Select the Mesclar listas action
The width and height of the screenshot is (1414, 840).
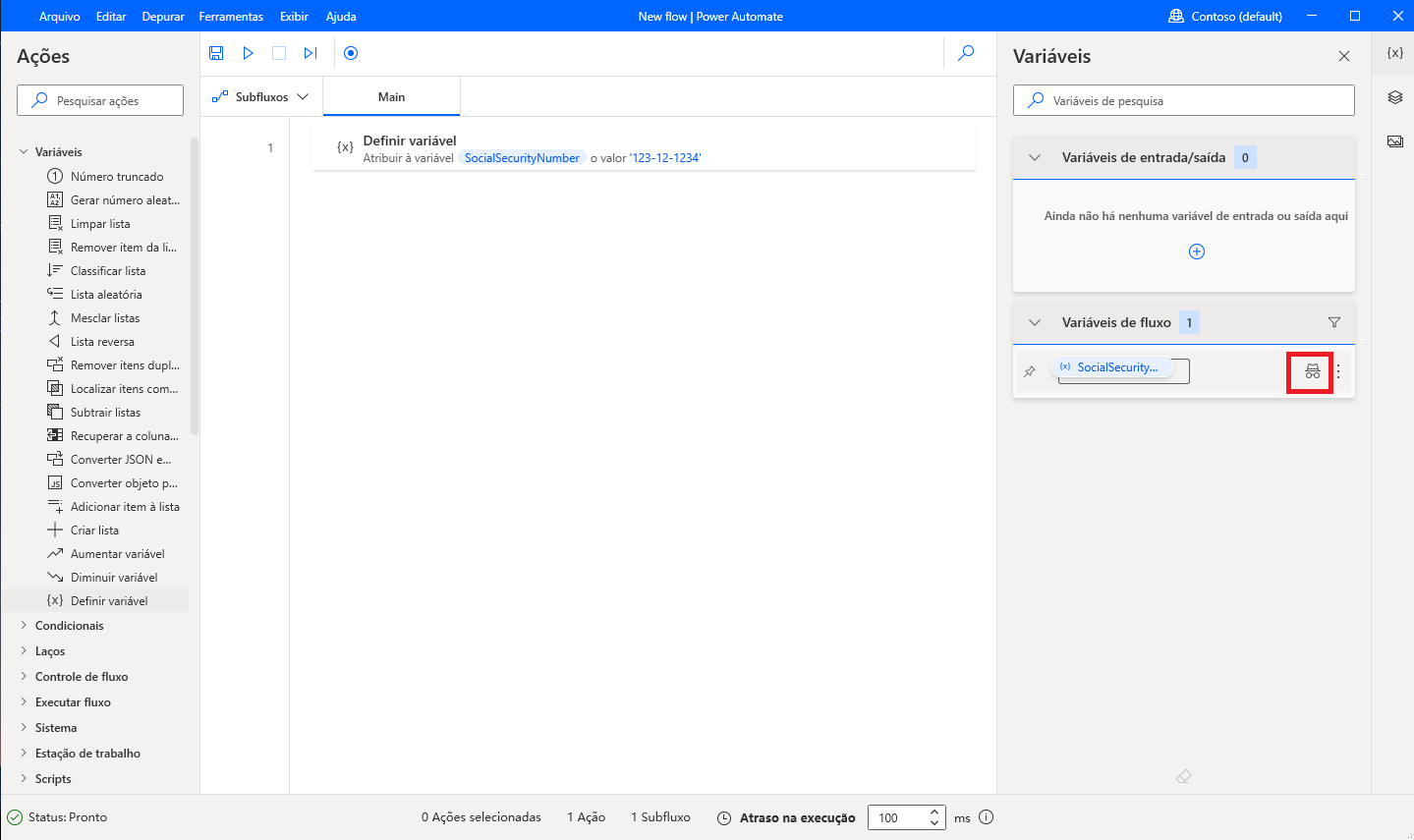tap(93, 318)
